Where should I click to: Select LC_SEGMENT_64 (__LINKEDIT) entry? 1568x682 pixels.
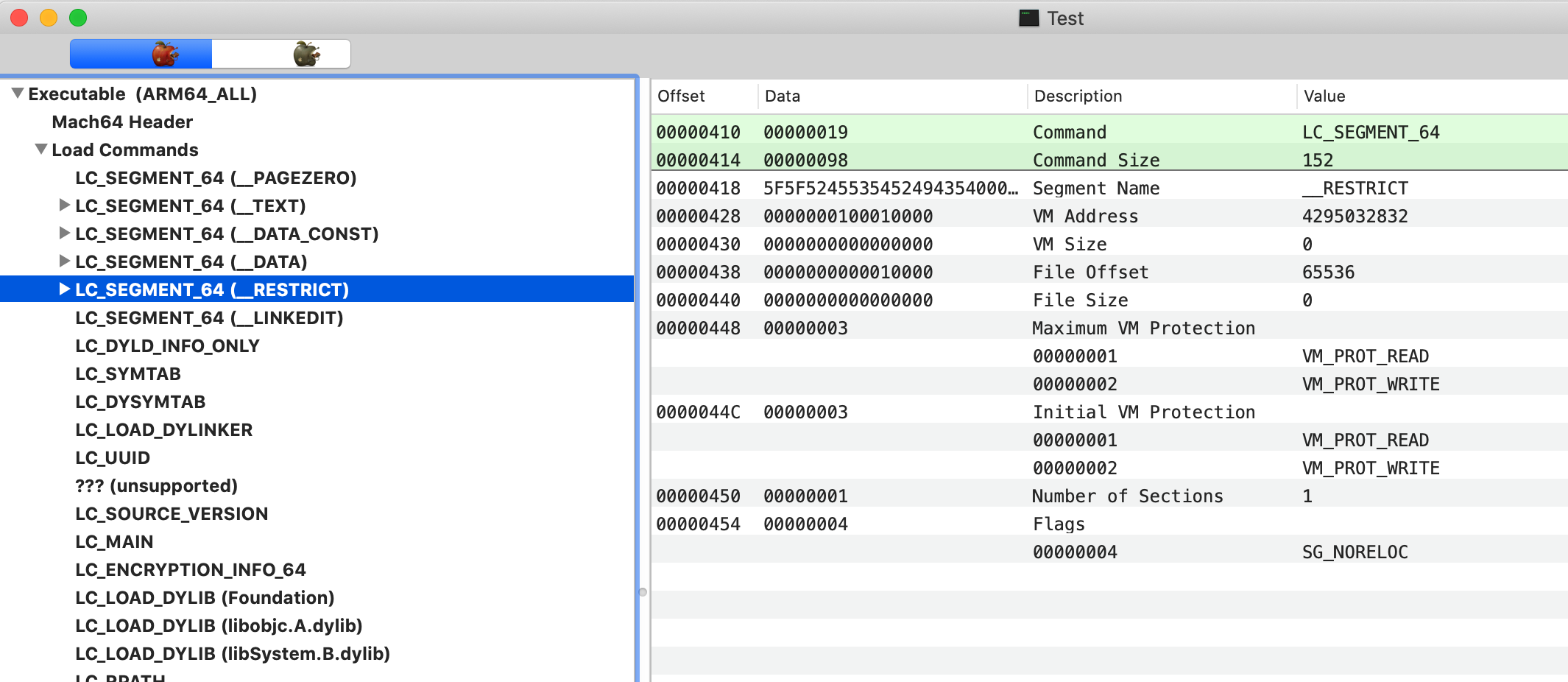coord(209,318)
